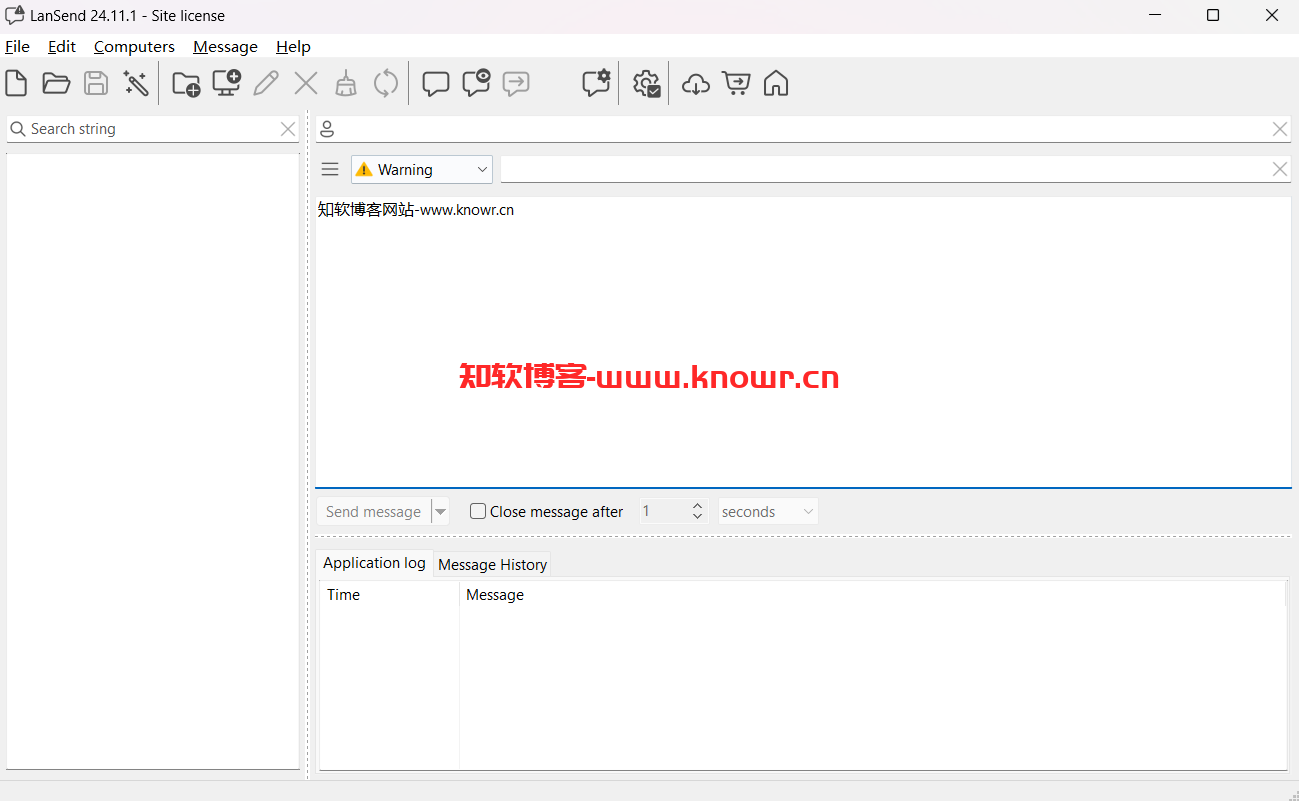Viewport: 1299px width, 801px height.
Task: Clear the recipient field with X
Action: 1280,129
